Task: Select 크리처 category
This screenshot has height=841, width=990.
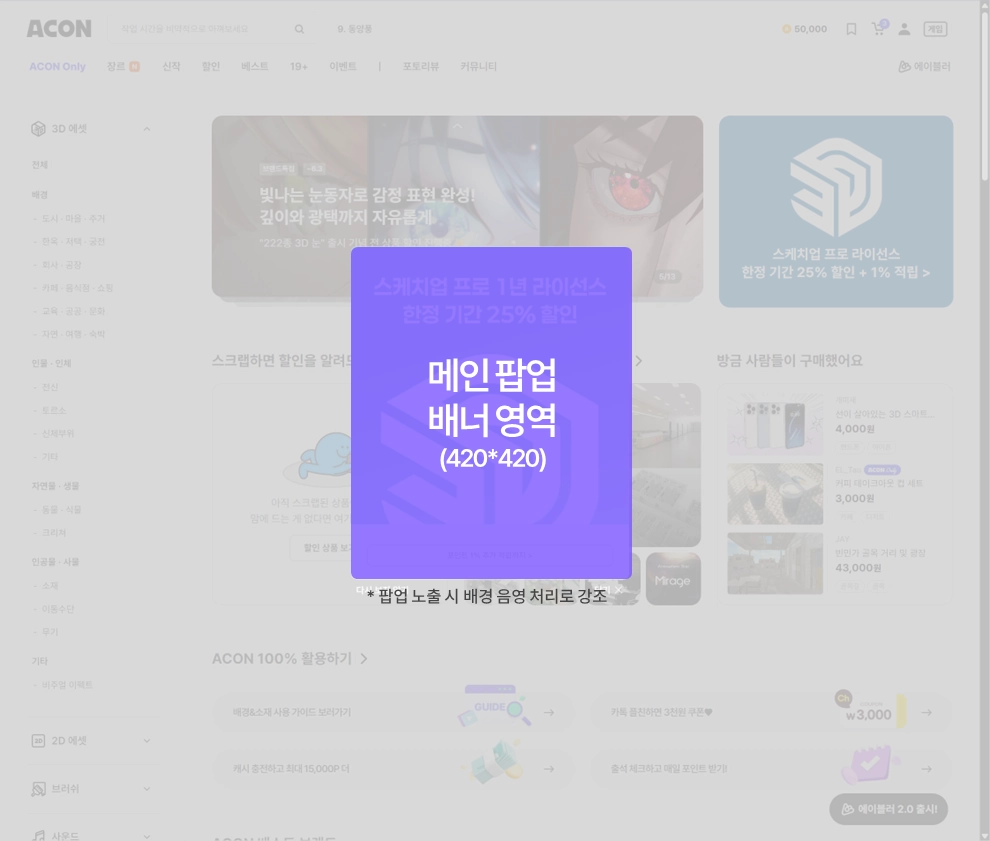Action: pos(54,533)
